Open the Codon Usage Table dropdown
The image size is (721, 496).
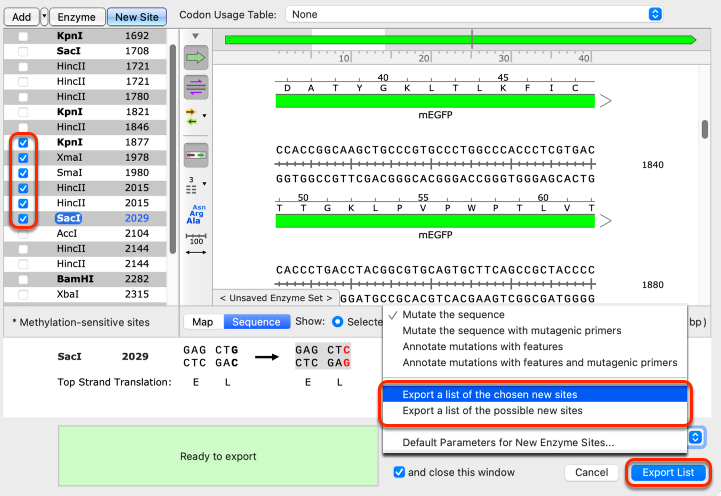click(x=474, y=14)
